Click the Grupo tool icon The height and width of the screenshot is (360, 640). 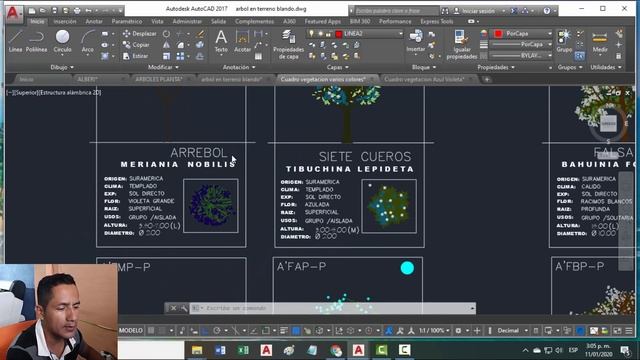[x=564, y=41]
